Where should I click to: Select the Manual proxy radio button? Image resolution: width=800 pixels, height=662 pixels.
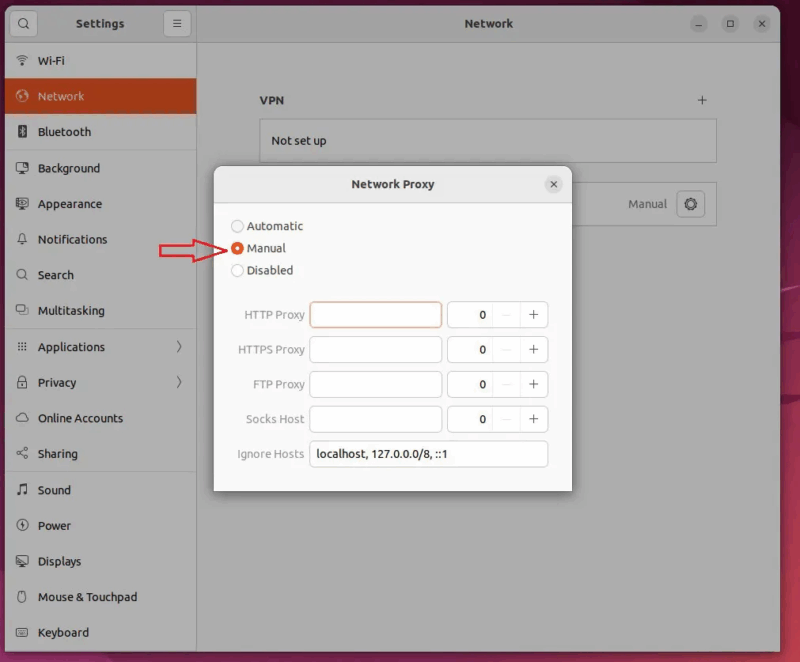[x=237, y=248]
